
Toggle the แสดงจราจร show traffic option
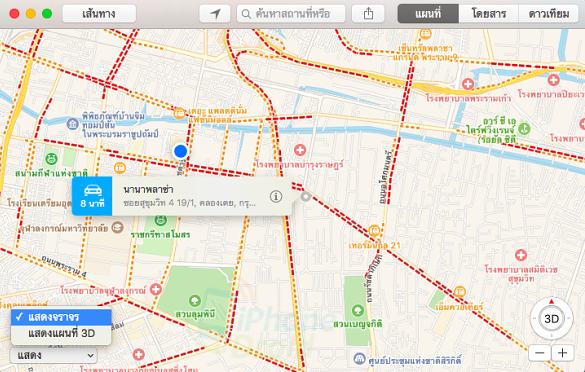point(61,317)
